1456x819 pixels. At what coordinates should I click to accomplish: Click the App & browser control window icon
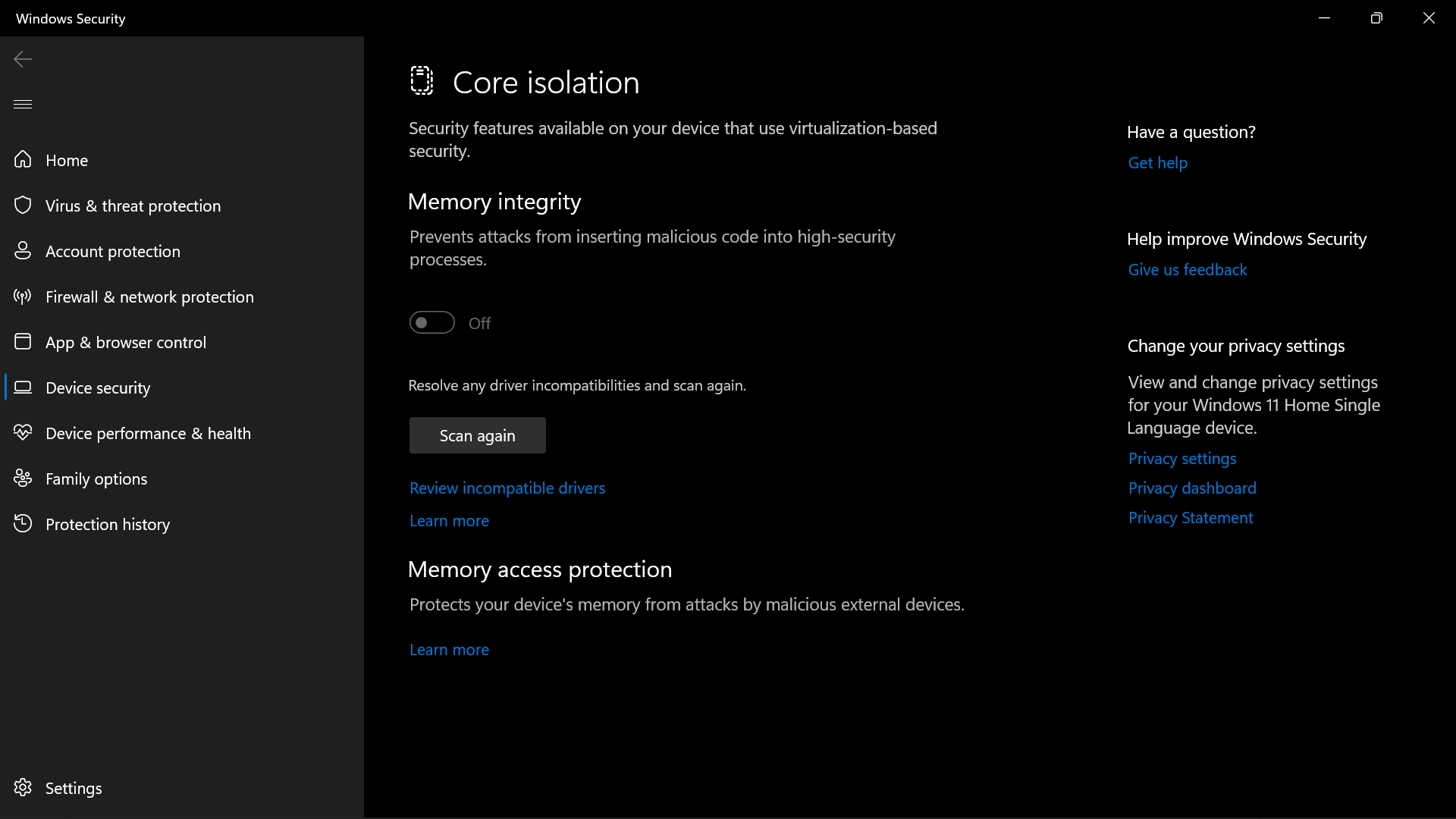23,341
